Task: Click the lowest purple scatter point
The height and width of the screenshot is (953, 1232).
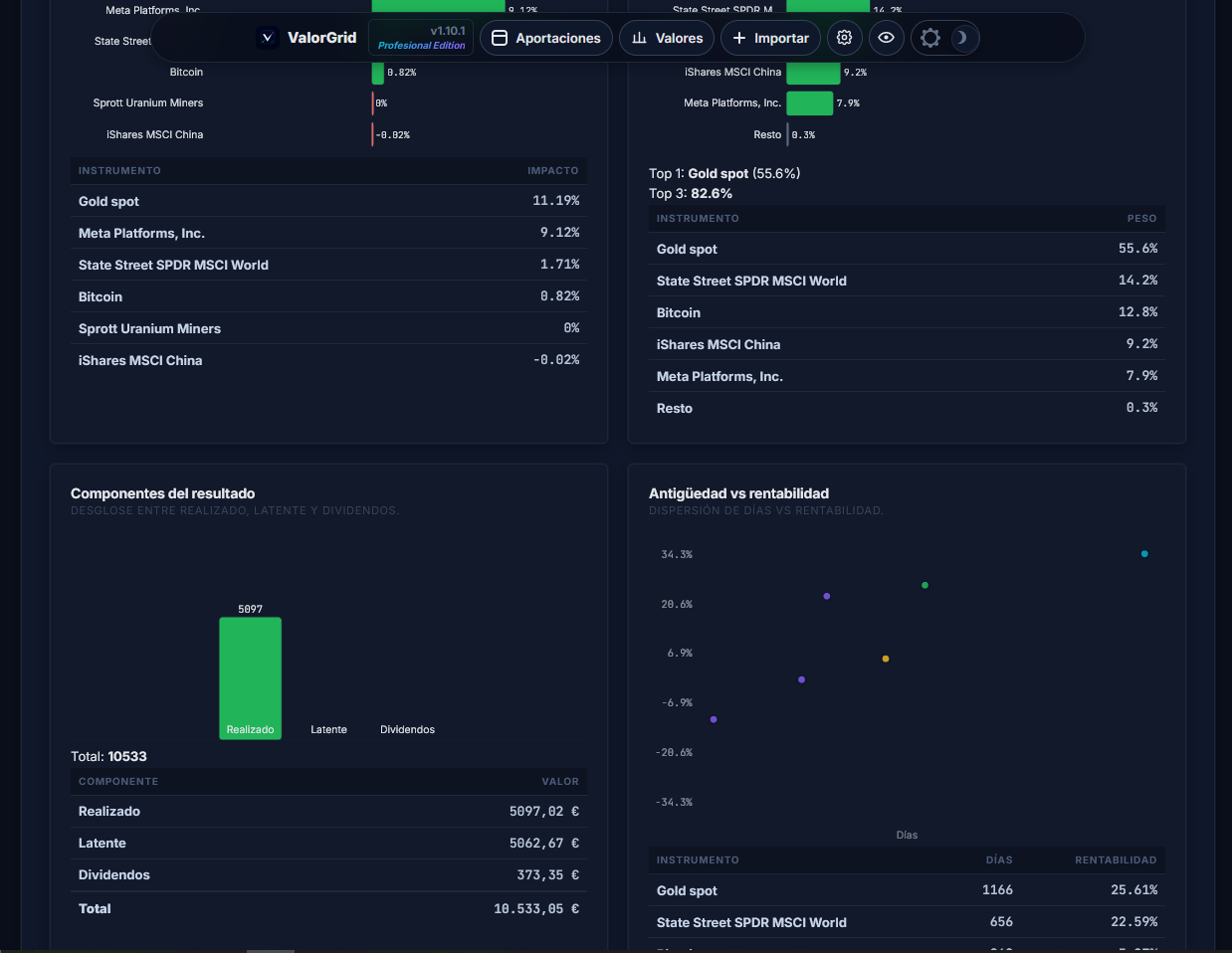Action: (x=714, y=719)
